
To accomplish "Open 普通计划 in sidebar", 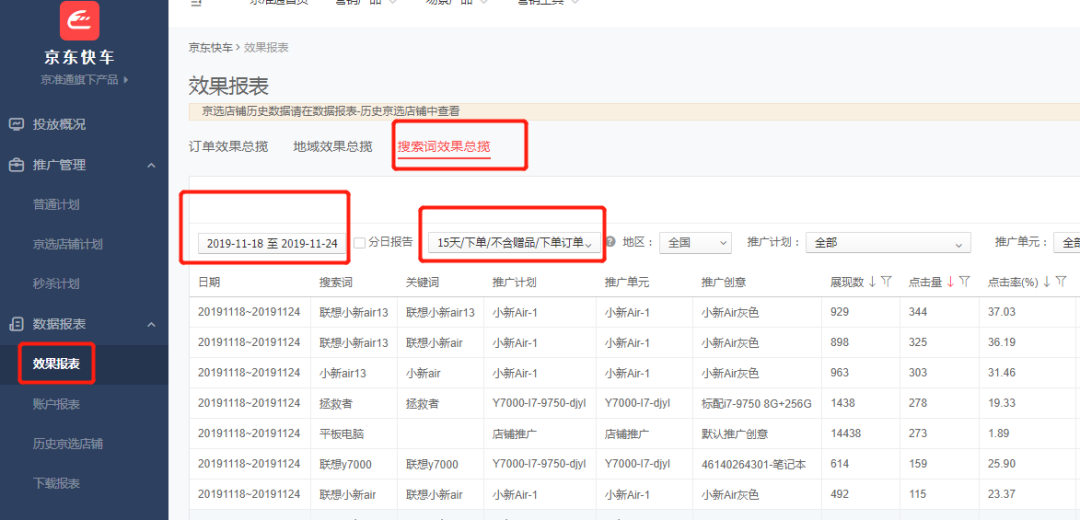I will [56, 205].
